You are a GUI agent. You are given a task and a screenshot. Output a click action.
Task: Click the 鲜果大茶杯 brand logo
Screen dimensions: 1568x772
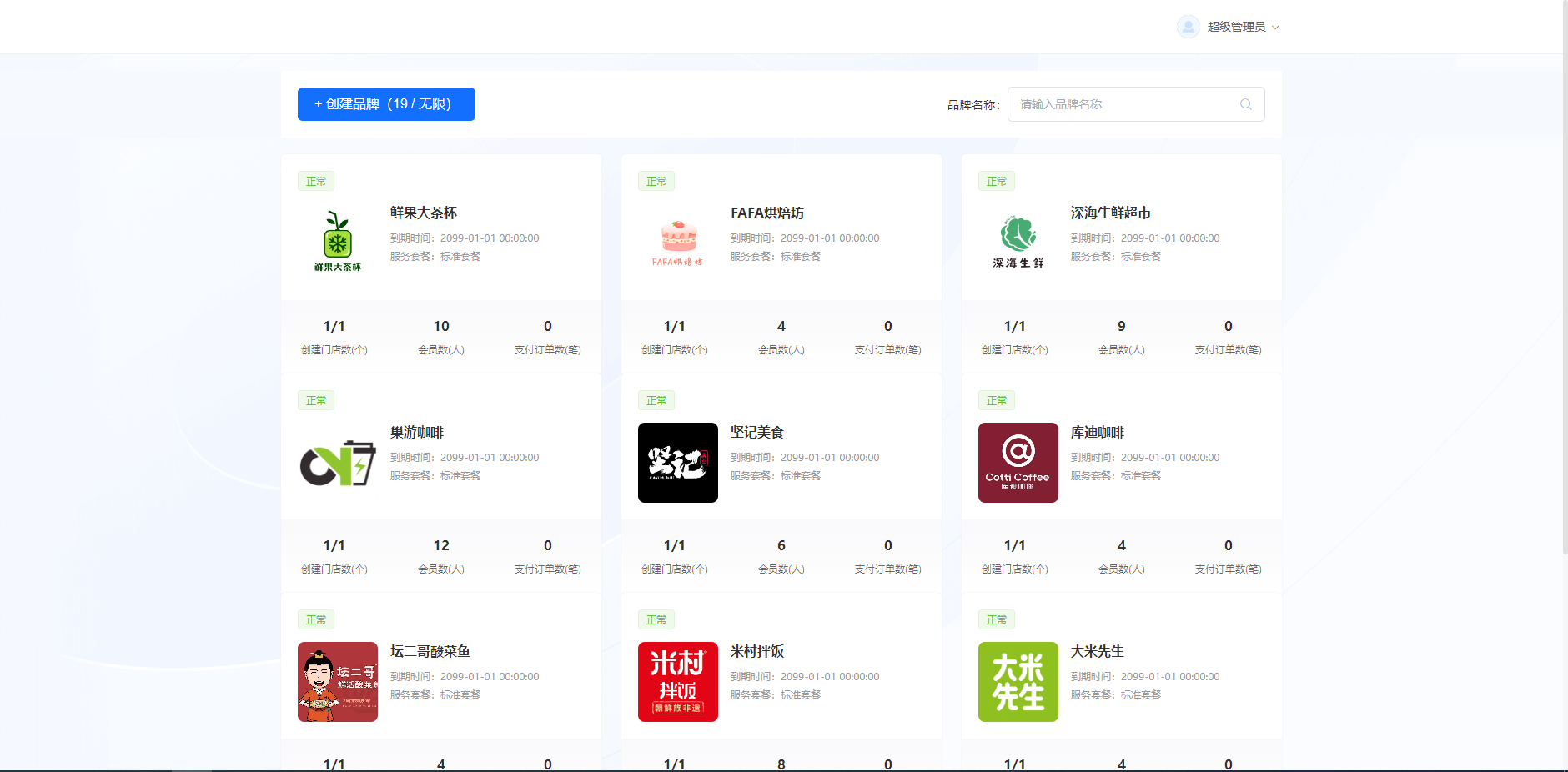(338, 243)
